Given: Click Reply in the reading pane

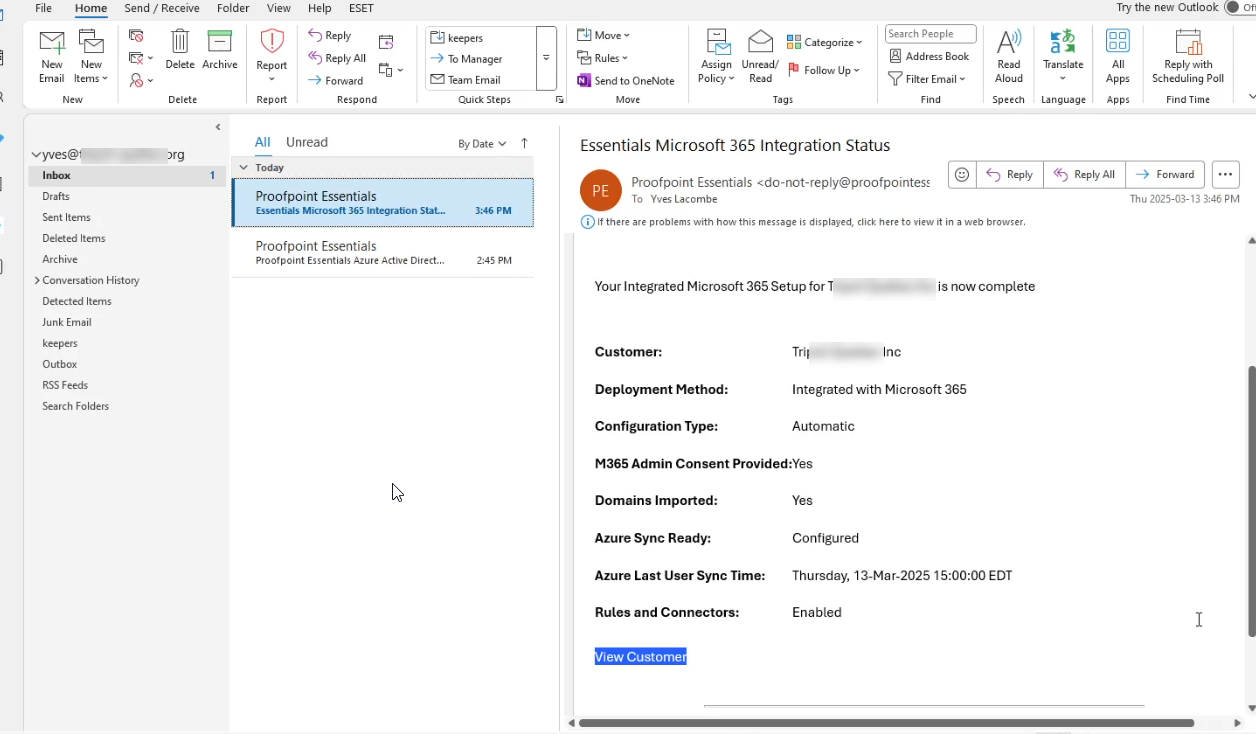Looking at the screenshot, I should 1009,174.
